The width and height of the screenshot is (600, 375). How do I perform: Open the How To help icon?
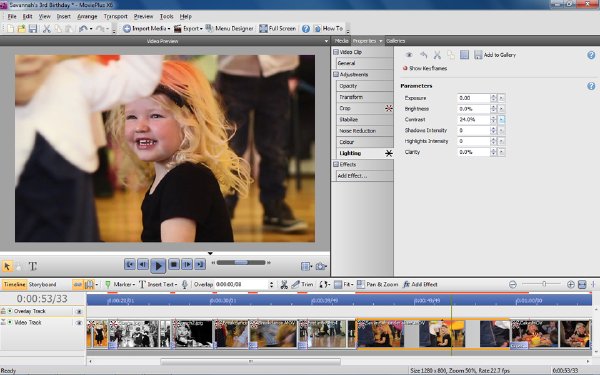317,29
